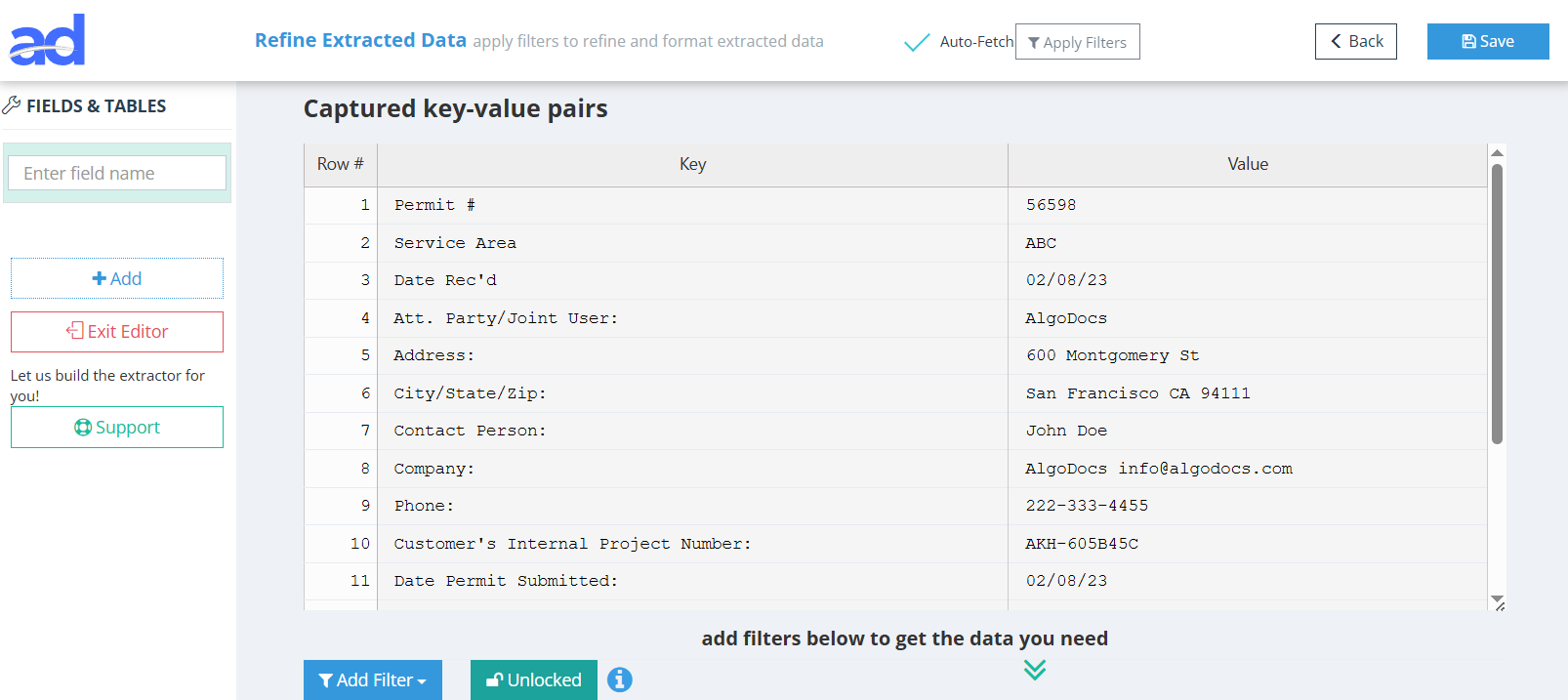This screenshot has height=700, width=1568.
Task: Click the Row # column header
Action: pyautogui.click(x=340, y=164)
